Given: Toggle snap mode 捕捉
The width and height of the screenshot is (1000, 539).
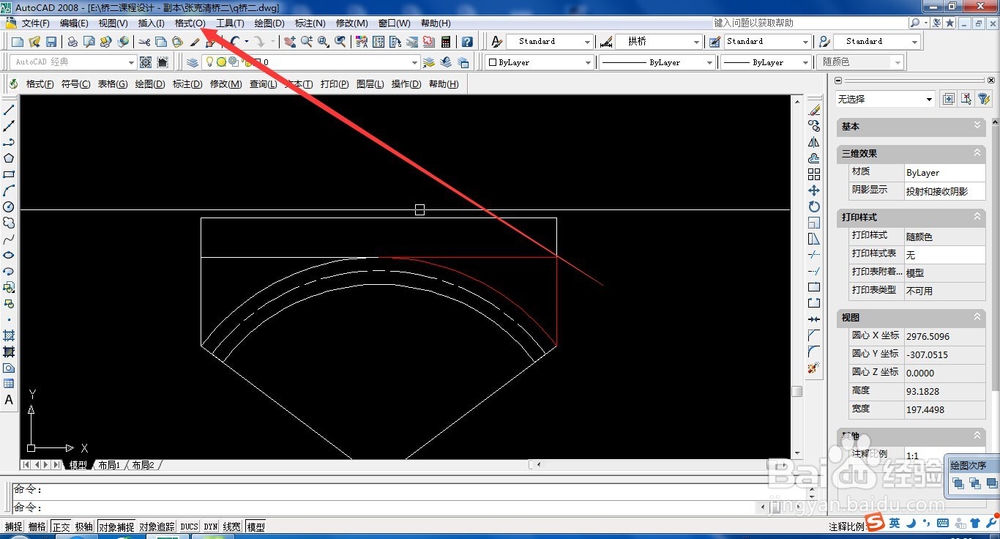Looking at the screenshot, I should tap(13, 527).
